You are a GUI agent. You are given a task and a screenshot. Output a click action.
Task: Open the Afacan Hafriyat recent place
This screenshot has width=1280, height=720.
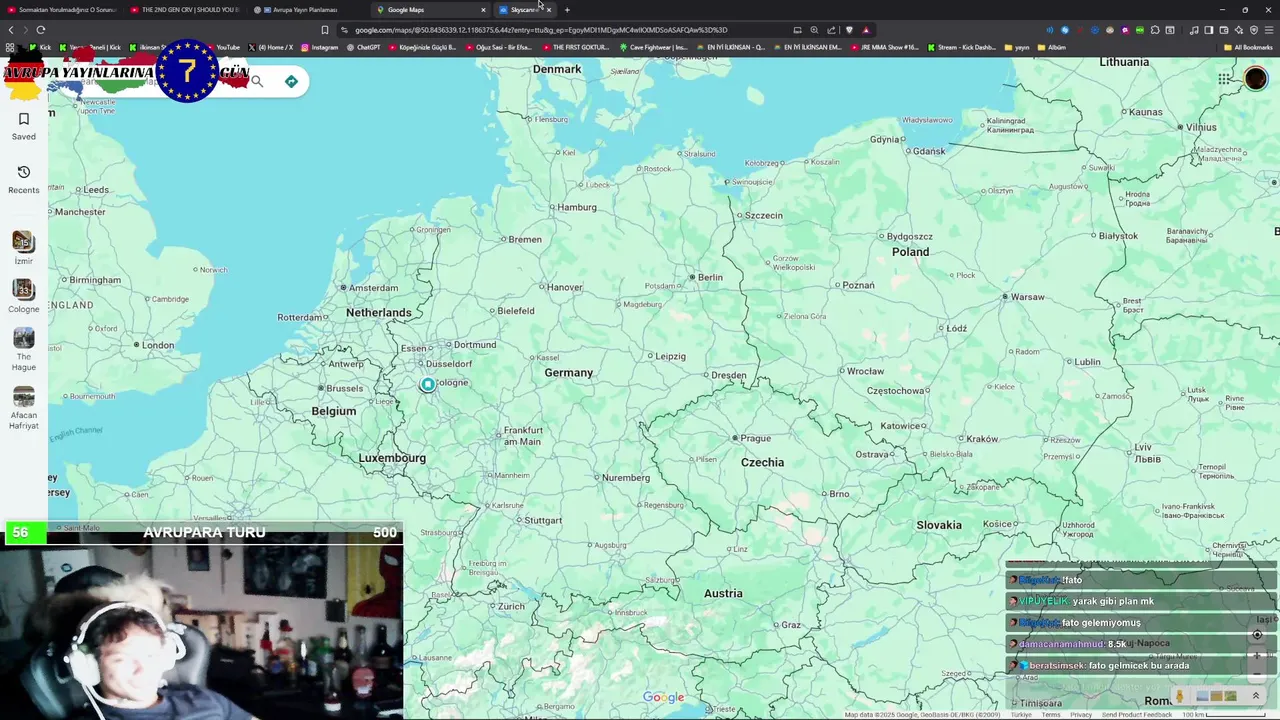[24, 408]
